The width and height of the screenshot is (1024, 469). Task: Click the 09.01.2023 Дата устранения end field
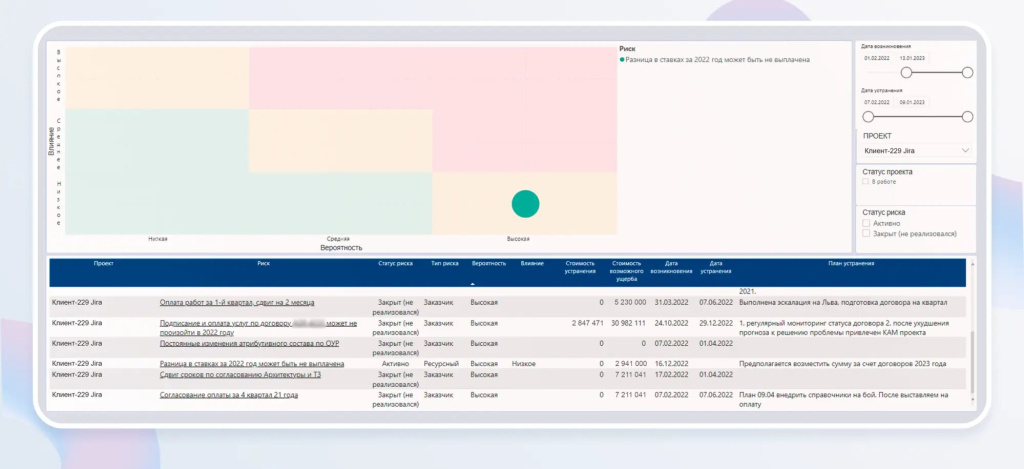coord(912,103)
